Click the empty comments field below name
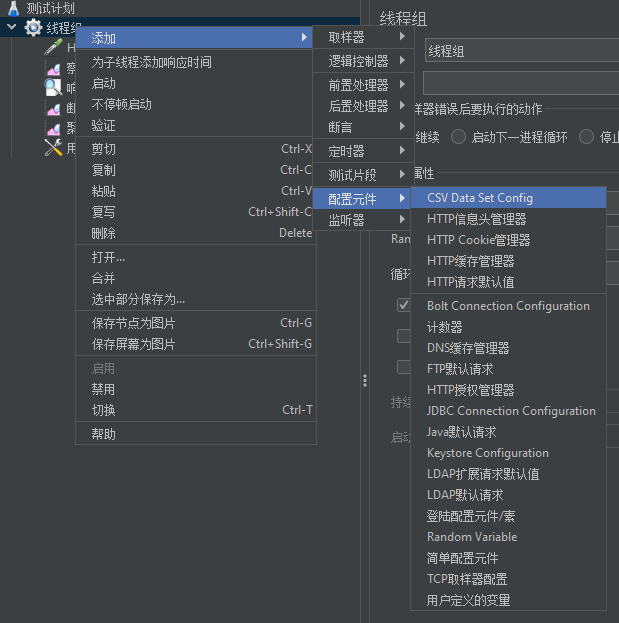Screen dimensions: 619x623 [521, 83]
